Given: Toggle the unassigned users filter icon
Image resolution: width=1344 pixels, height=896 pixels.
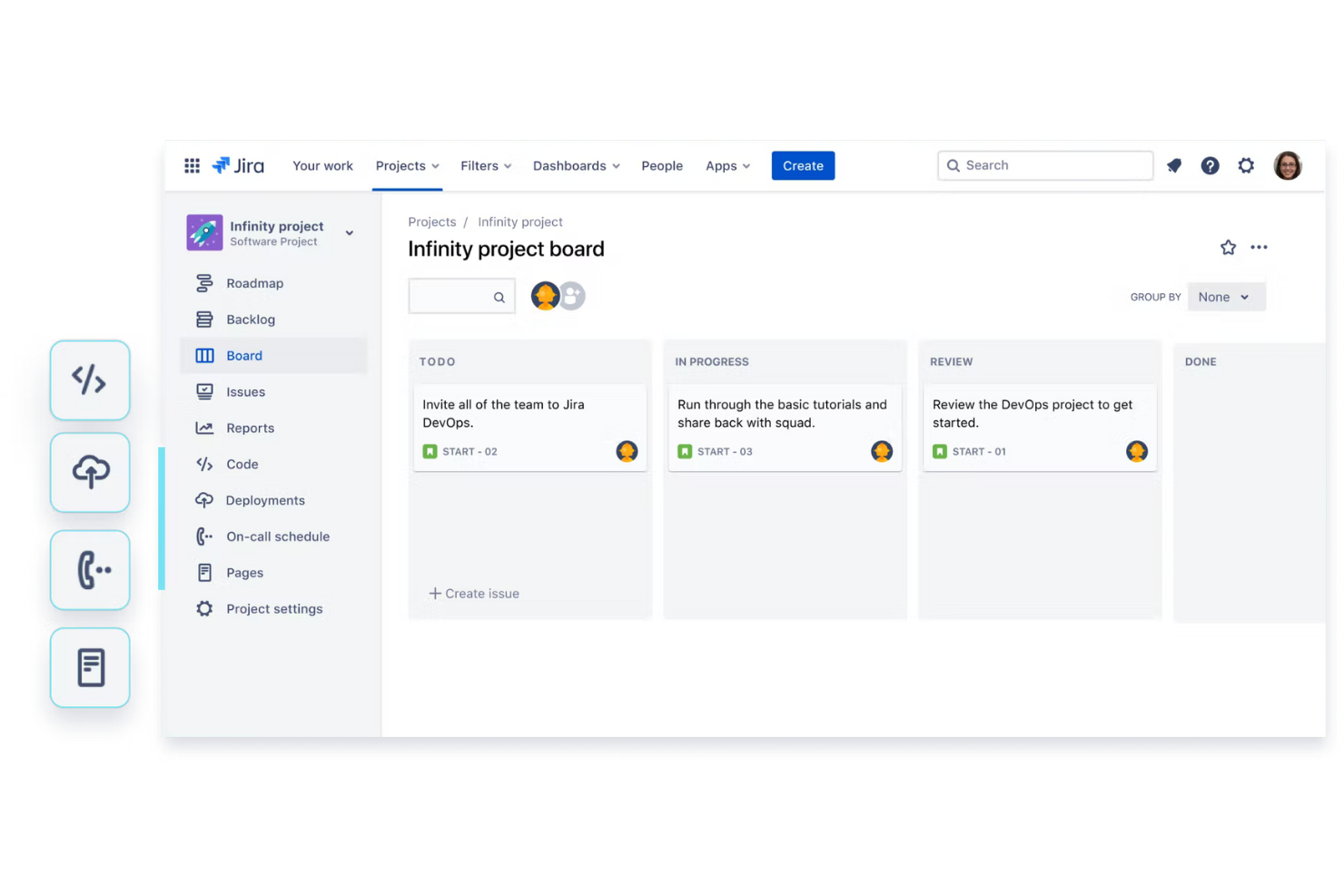Looking at the screenshot, I should (570, 295).
